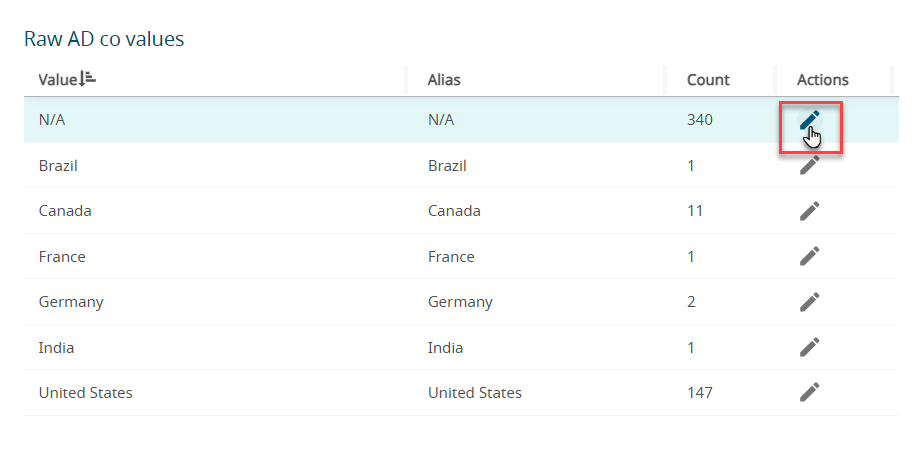Click the pencil icon for Brazil
The height and width of the screenshot is (450, 922).
pyautogui.click(x=809, y=166)
